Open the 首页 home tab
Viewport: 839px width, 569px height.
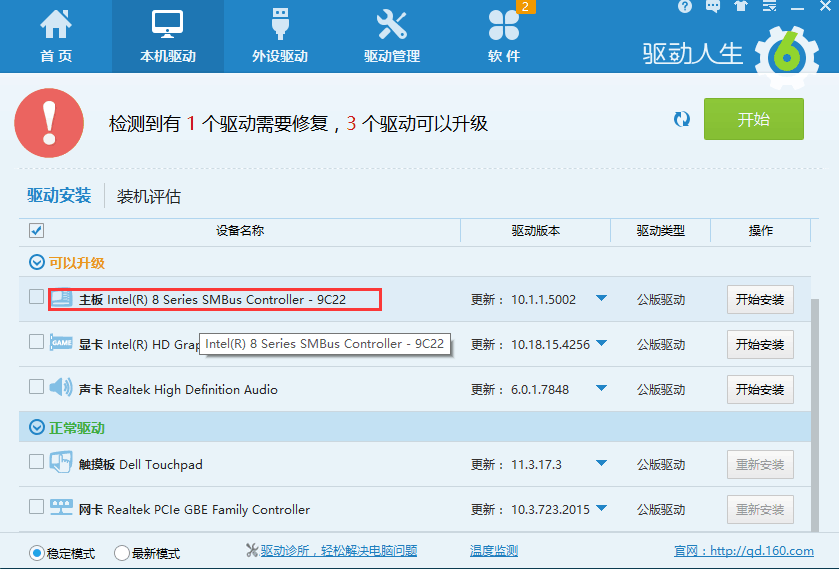pos(56,36)
